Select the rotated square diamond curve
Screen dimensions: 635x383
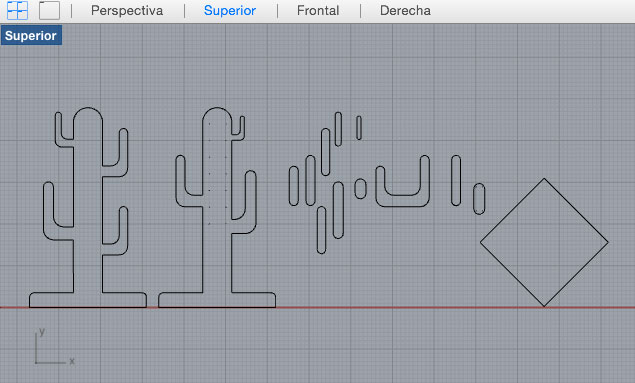click(512, 211)
